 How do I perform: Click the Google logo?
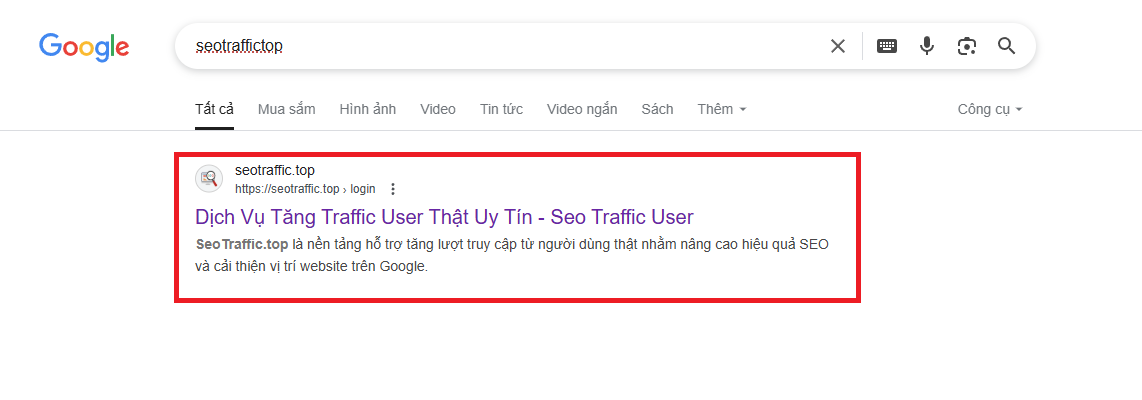point(84,47)
